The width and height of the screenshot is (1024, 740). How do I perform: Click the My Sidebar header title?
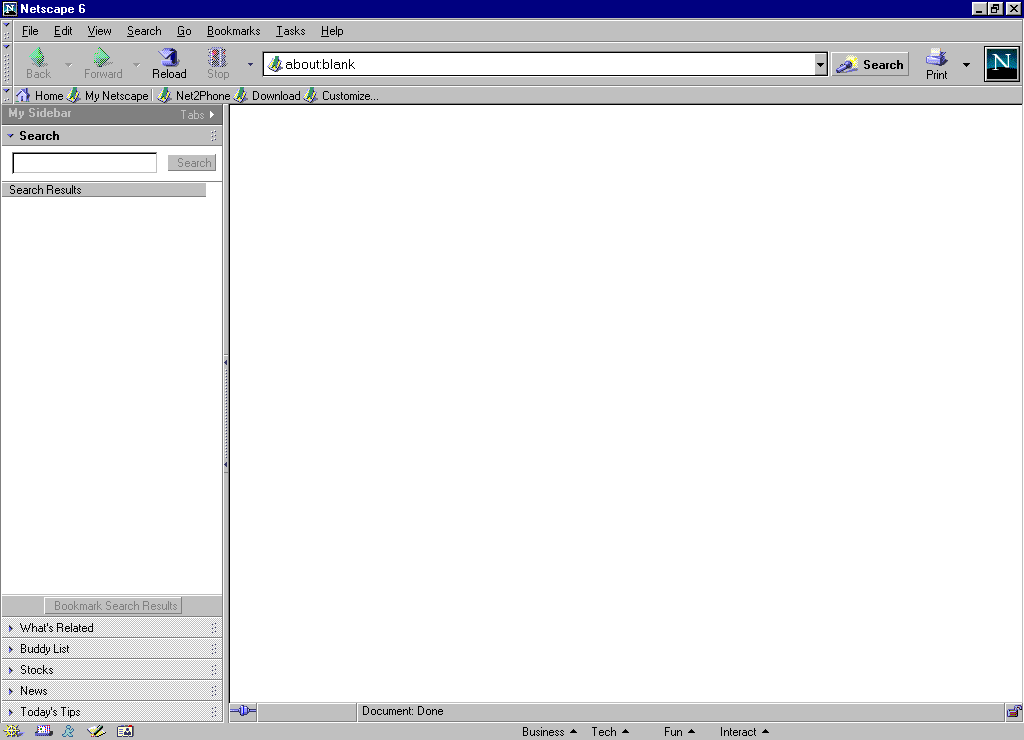pyautogui.click(x=40, y=113)
